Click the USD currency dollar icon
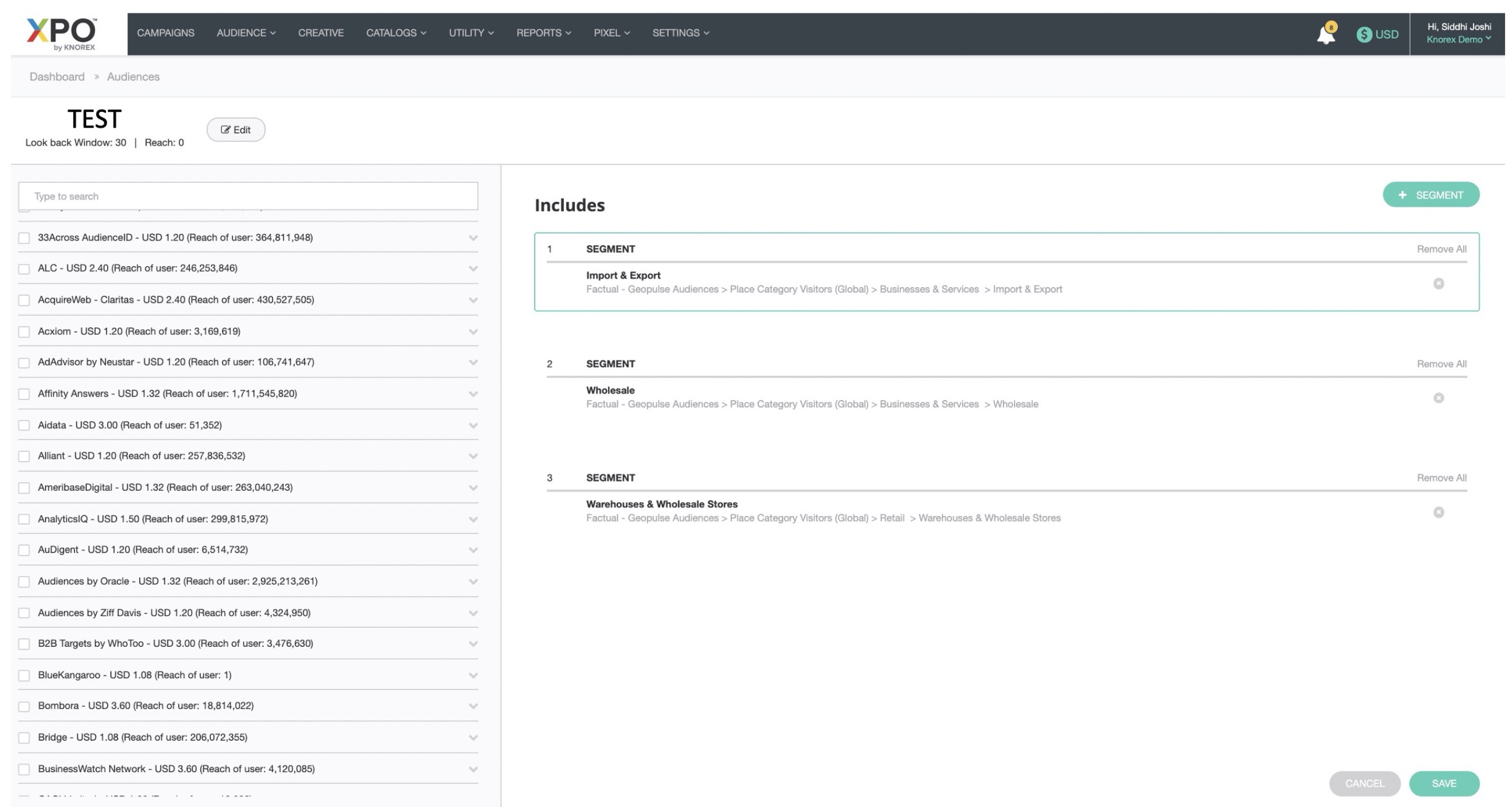The width and height of the screenshot is (1512, 807). pyautogui.click(x=1363, y=34)
